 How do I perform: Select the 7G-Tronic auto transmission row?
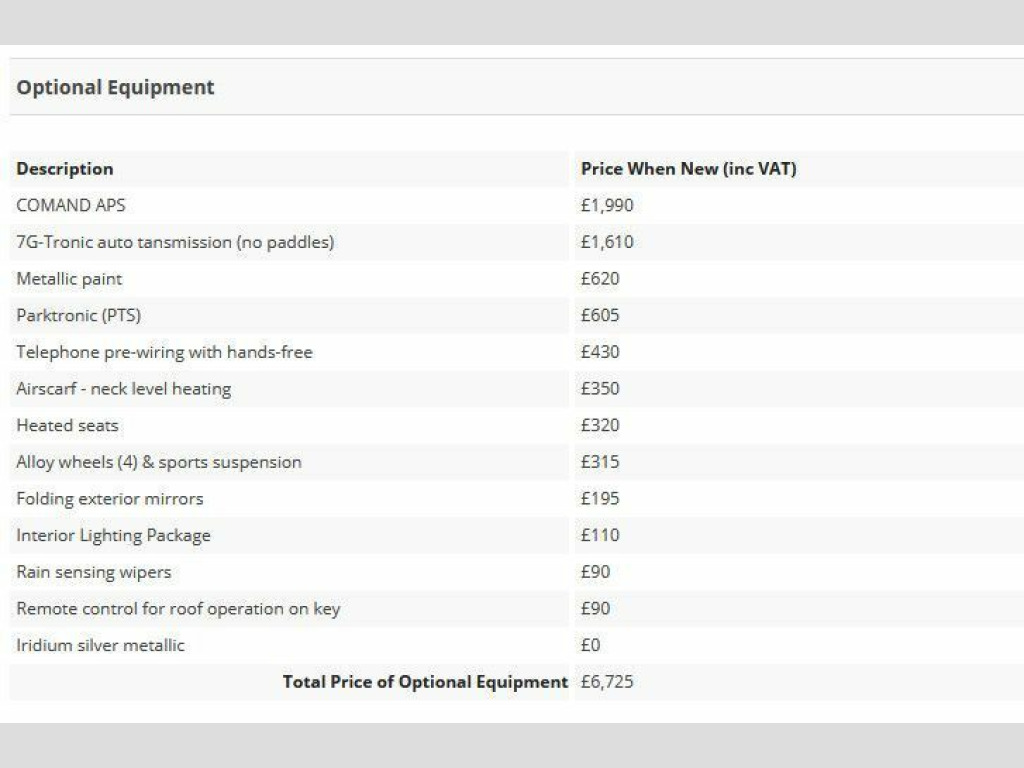click(x=175, y=242)
